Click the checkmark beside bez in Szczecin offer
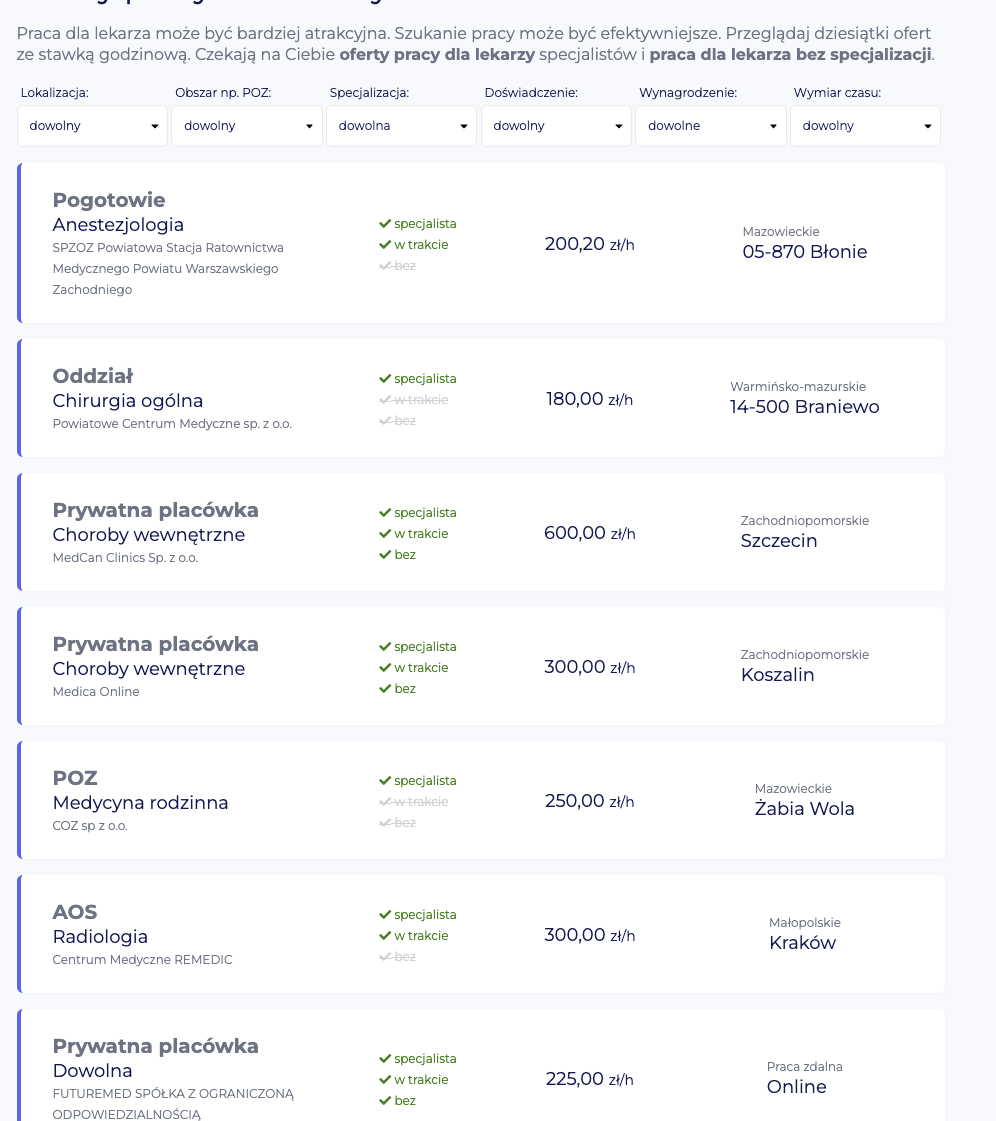 click(385, 555)
